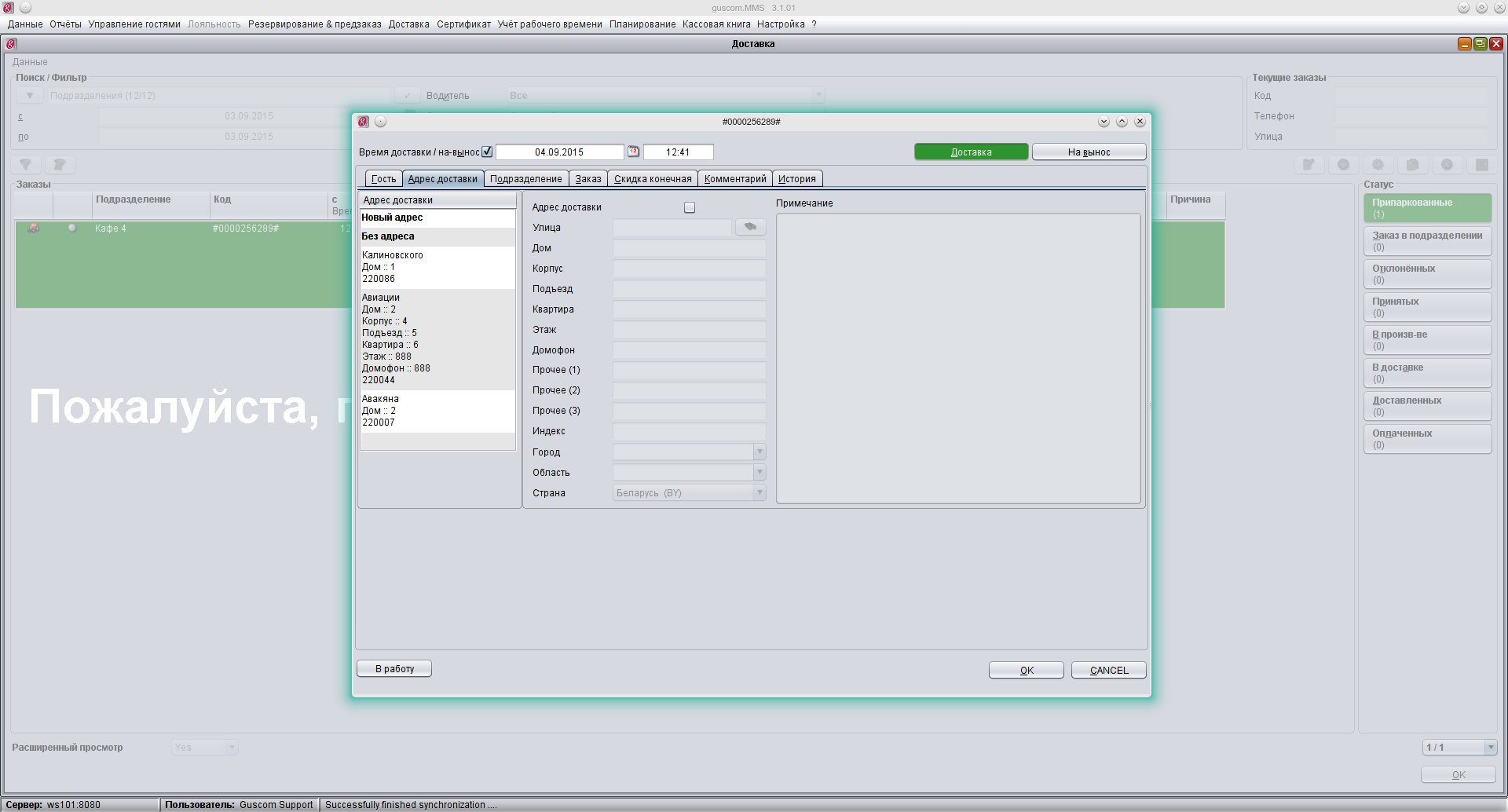The image size is (1508, 812).
Task: Tick the Адрес доставки checkbox
Action: (690, 207)
